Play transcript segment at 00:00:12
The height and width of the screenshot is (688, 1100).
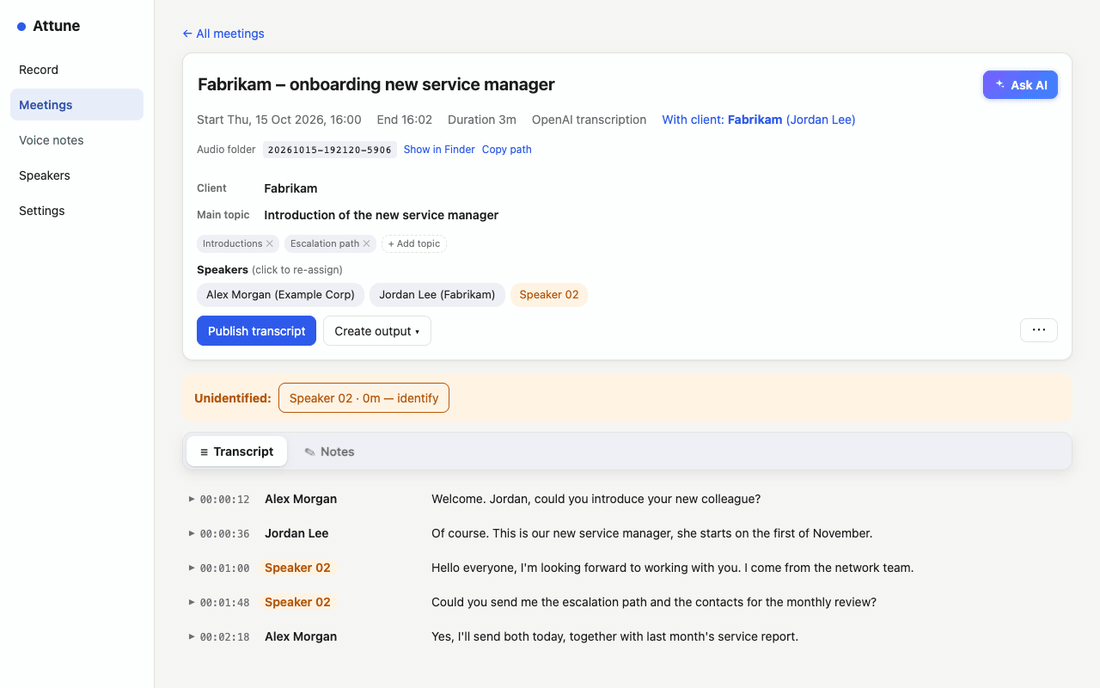coord(191,499)
